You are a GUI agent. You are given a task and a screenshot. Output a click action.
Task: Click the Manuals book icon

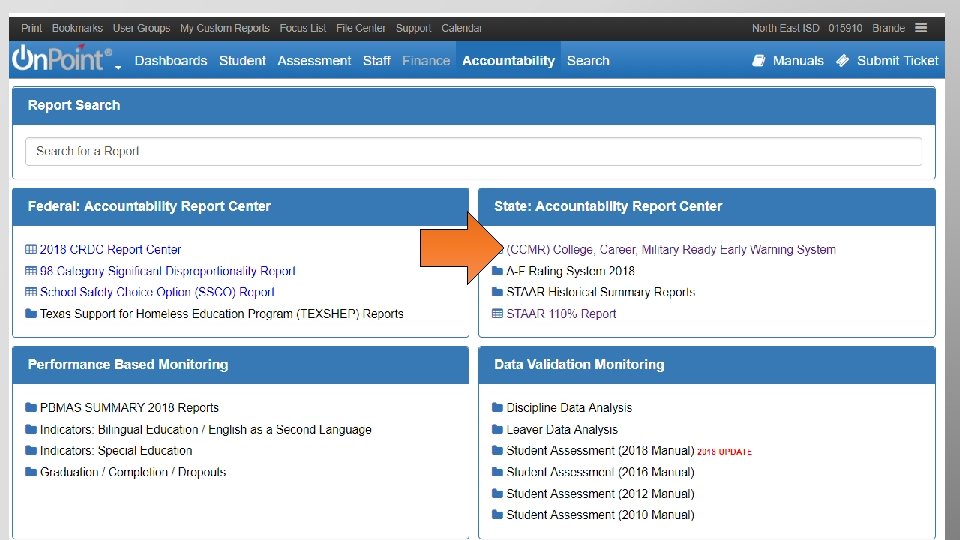(x=759, y=61)
